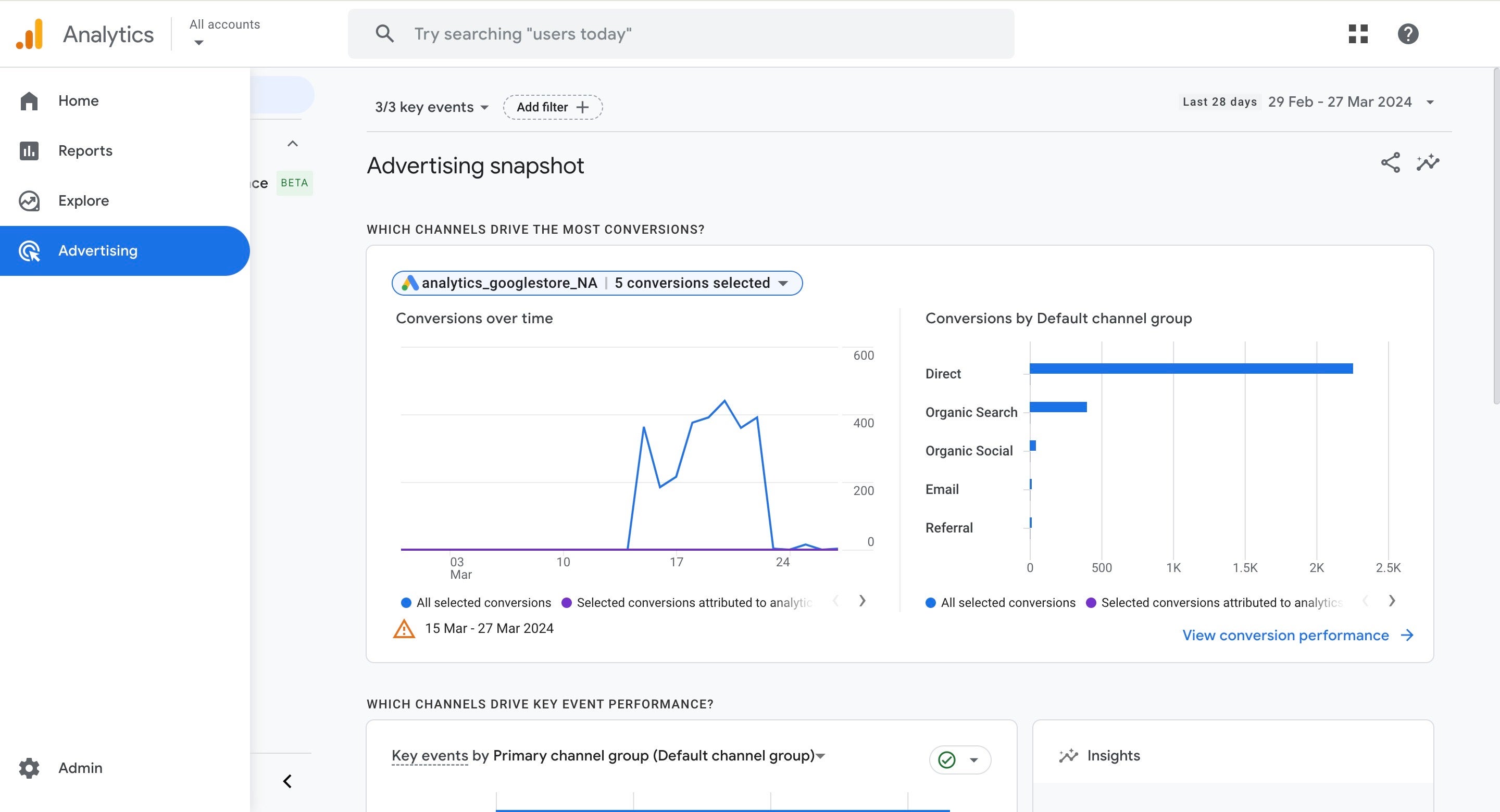Image resolution: width=1500 pixels, height=812 pixels.
Task: Open the date range picker
Action: [1339, 103]
